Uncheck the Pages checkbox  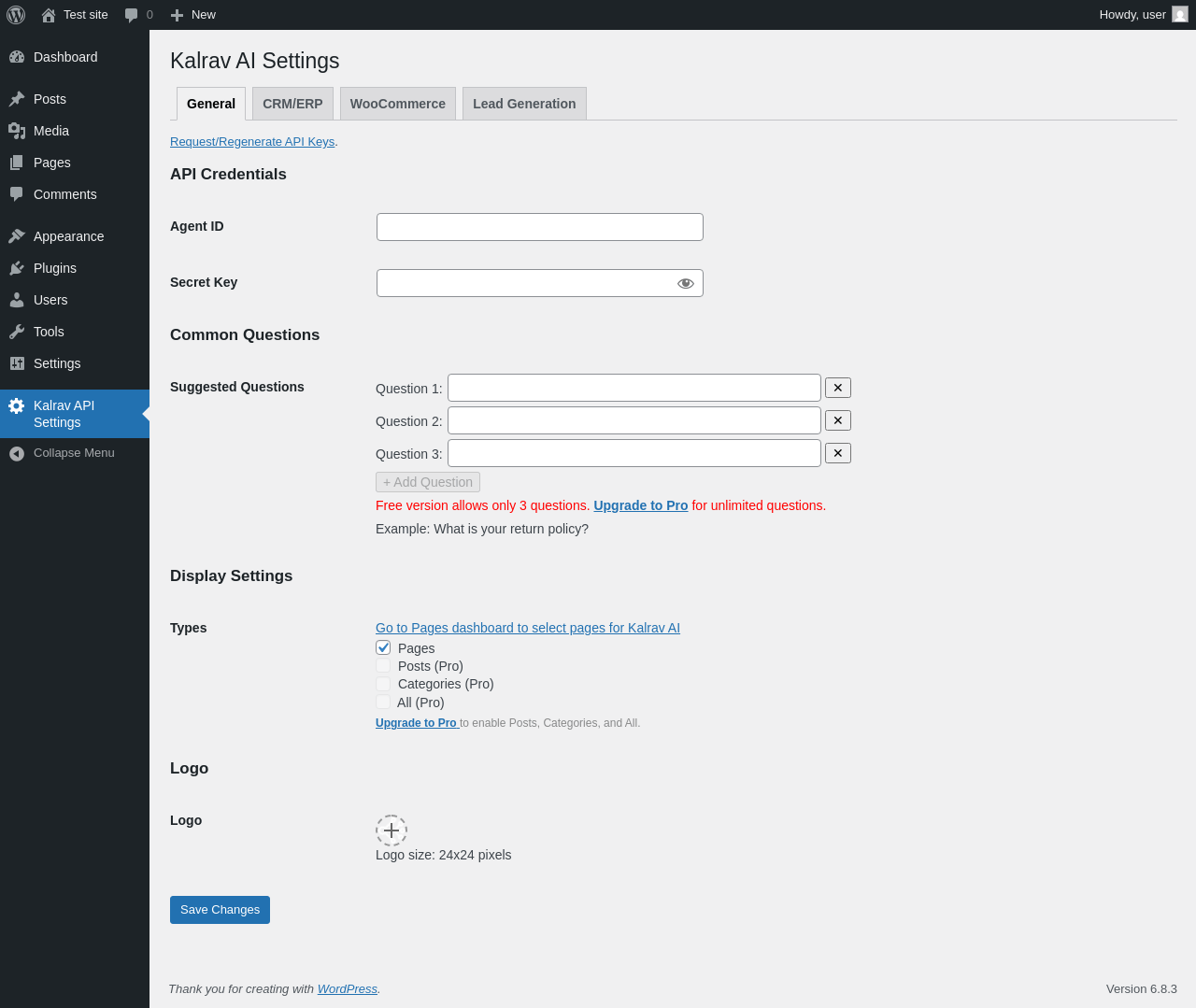click(x=383, y=647)
